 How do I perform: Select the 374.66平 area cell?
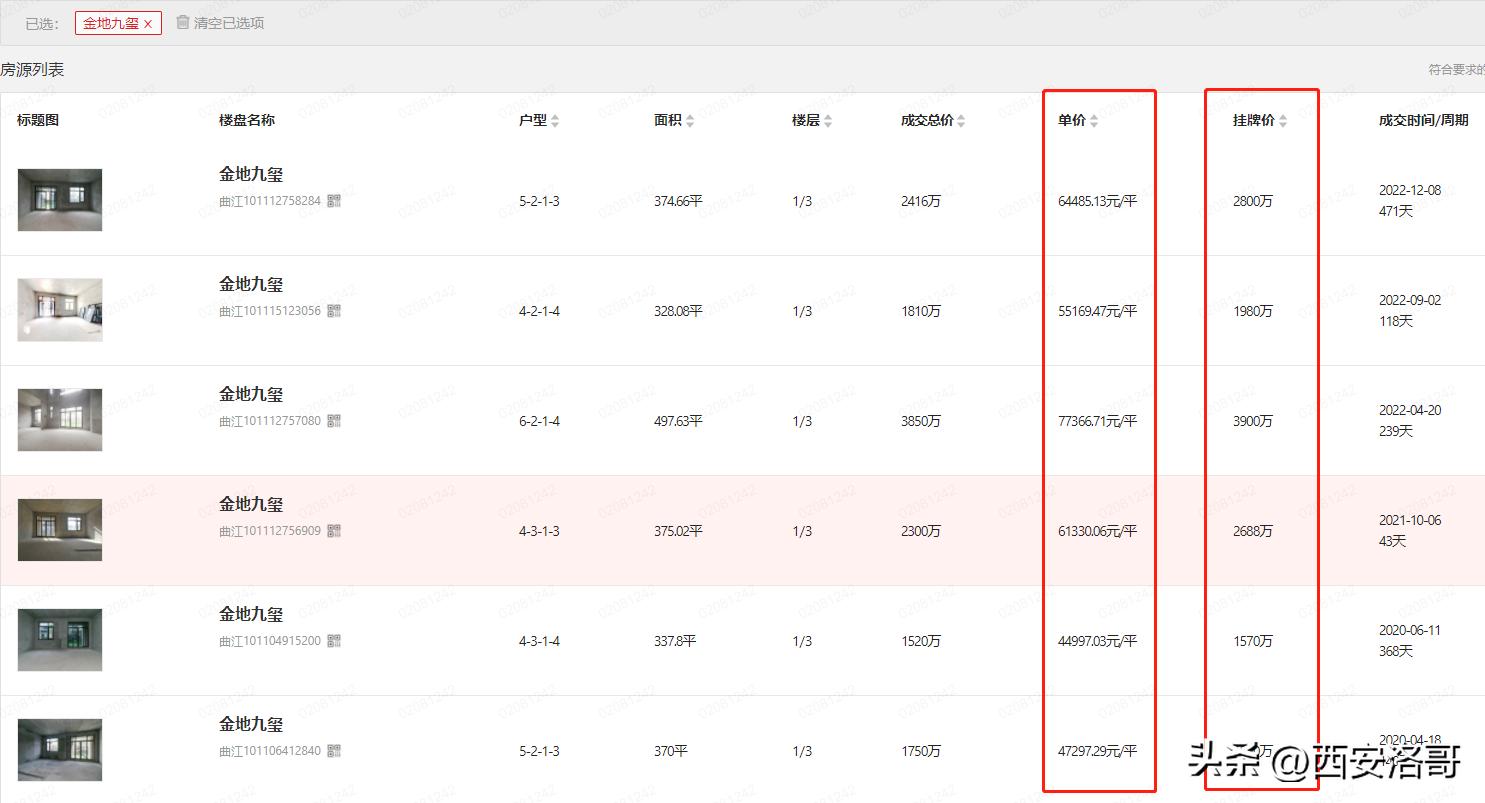(x=678, y=201)
